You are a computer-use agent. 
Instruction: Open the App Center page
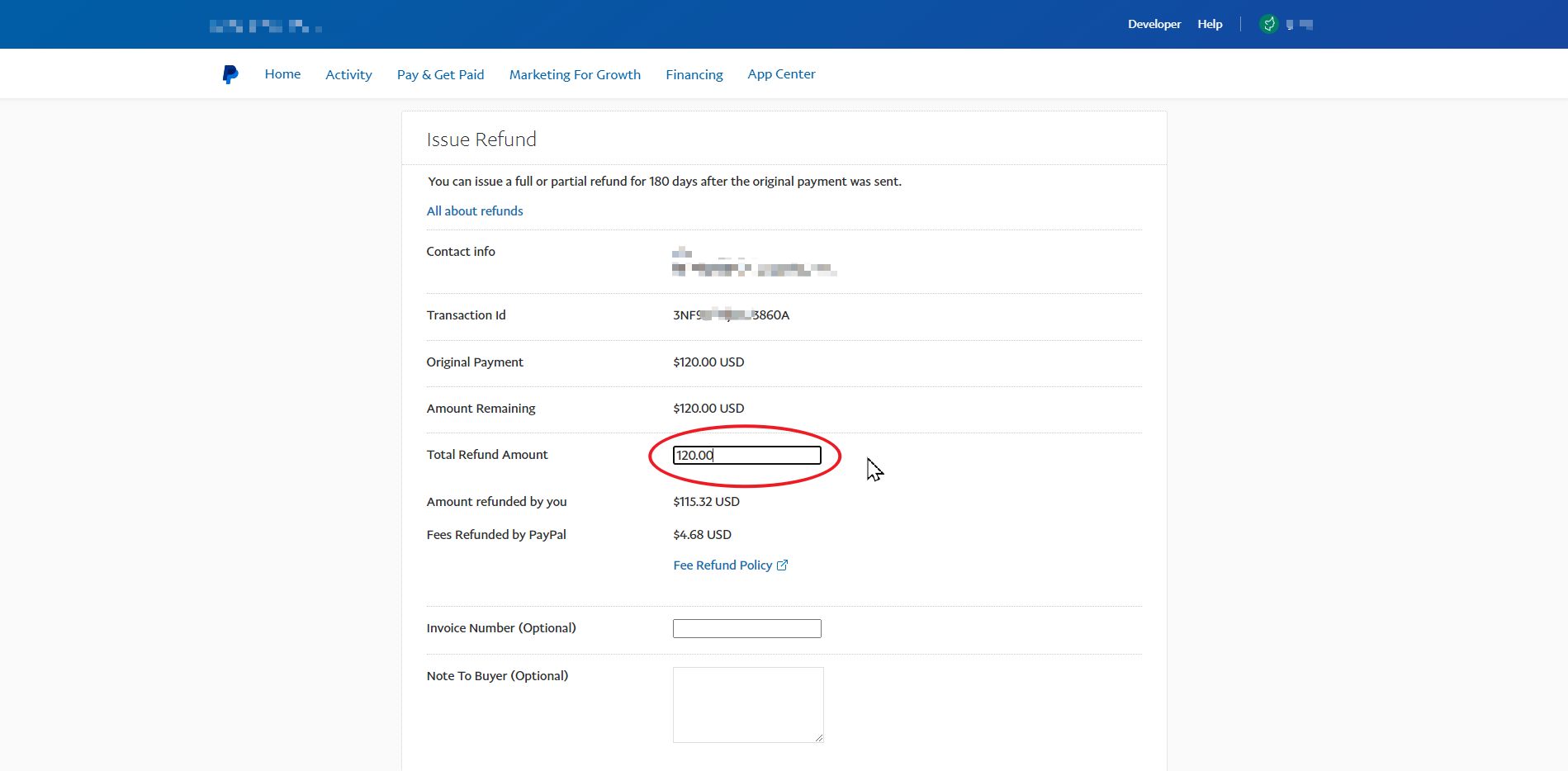pos(781,74)
